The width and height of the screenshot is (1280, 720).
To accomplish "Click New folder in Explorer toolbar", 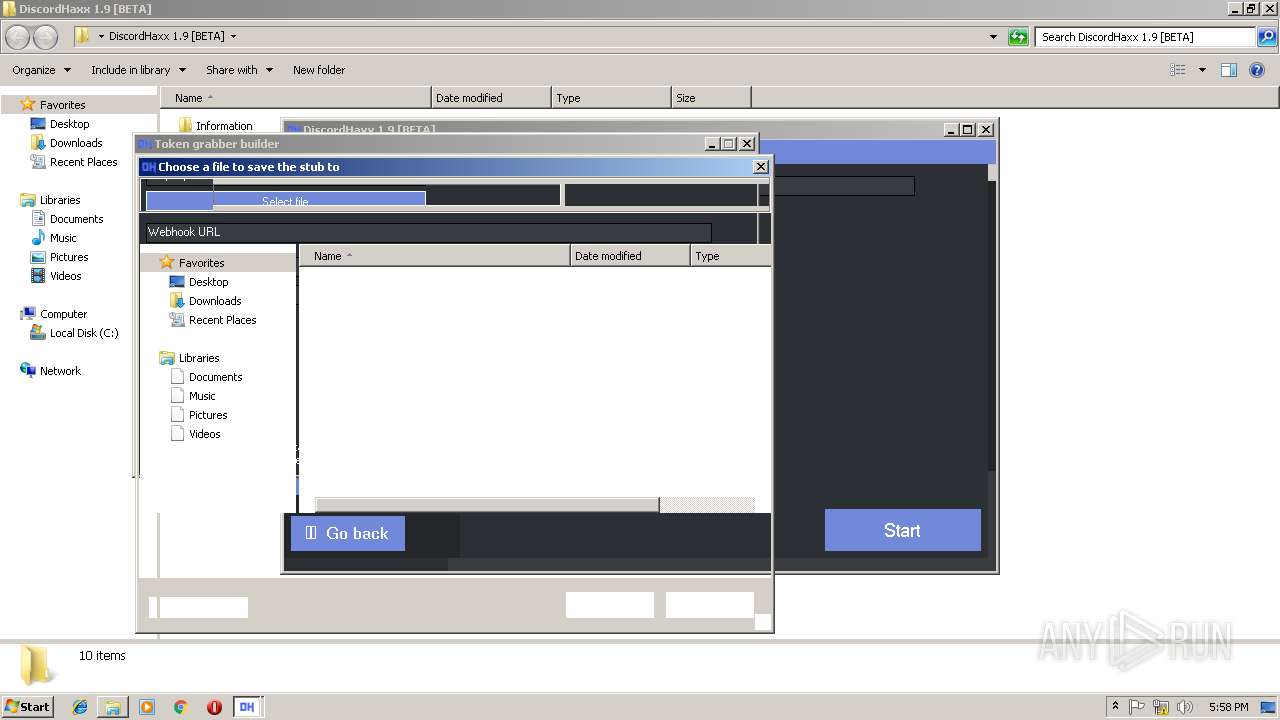I will click(319, 70).
